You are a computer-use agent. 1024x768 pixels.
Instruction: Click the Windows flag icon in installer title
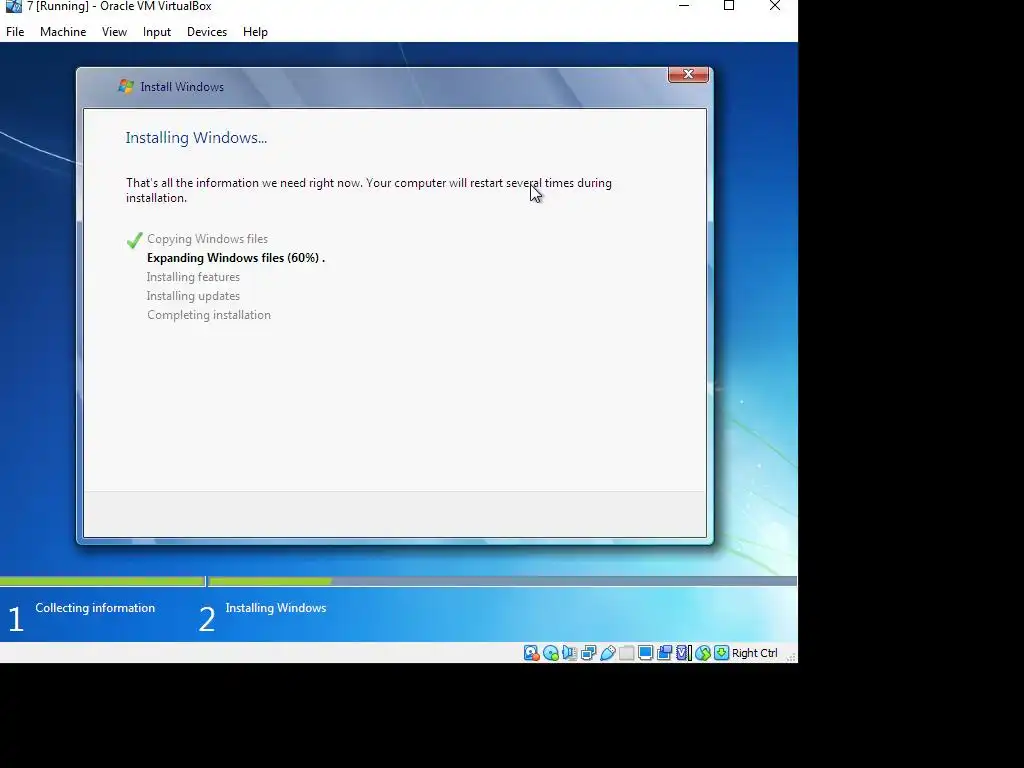coord(125,86)
